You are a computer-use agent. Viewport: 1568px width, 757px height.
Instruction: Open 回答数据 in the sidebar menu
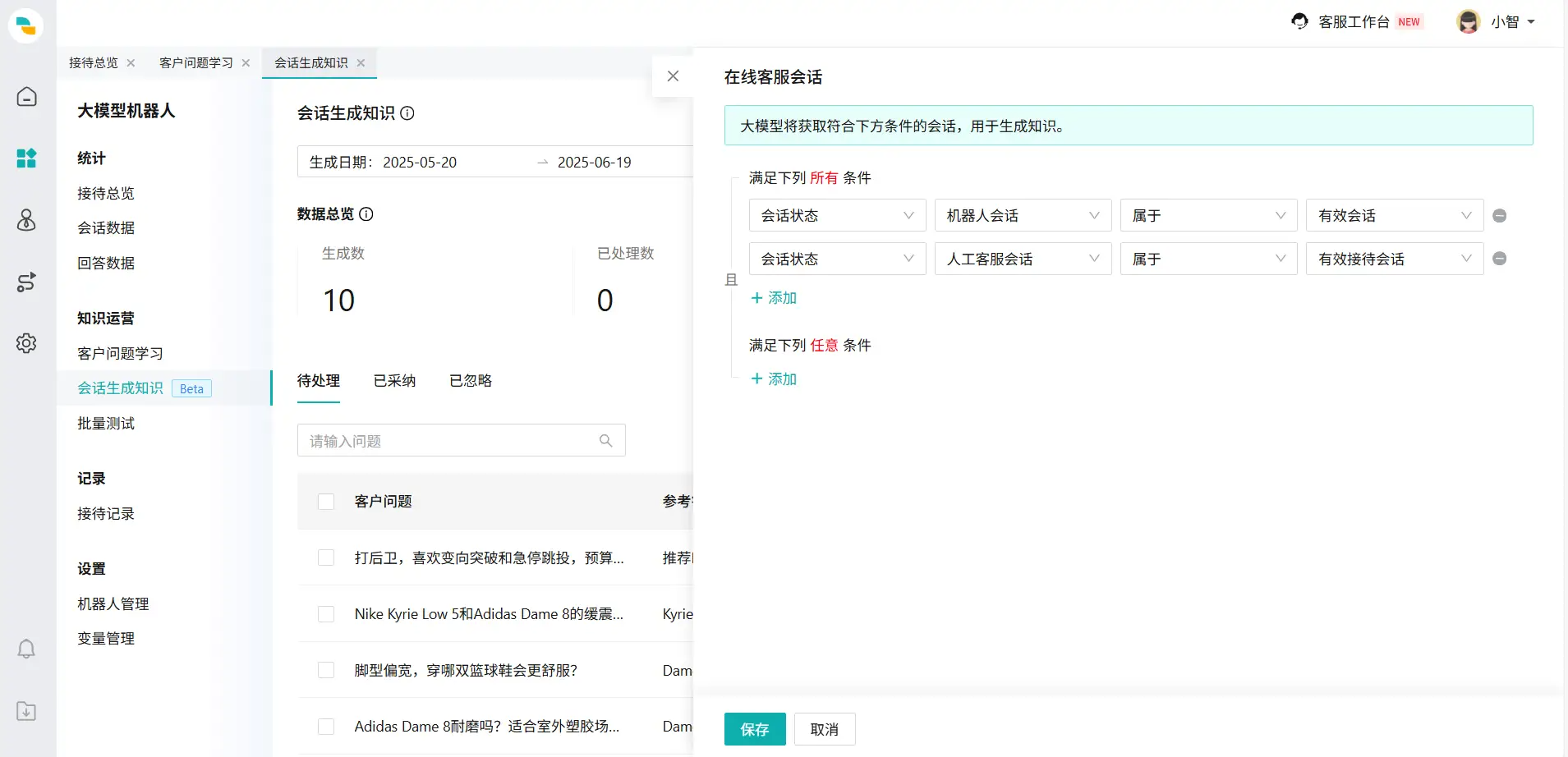click(106, 264)
